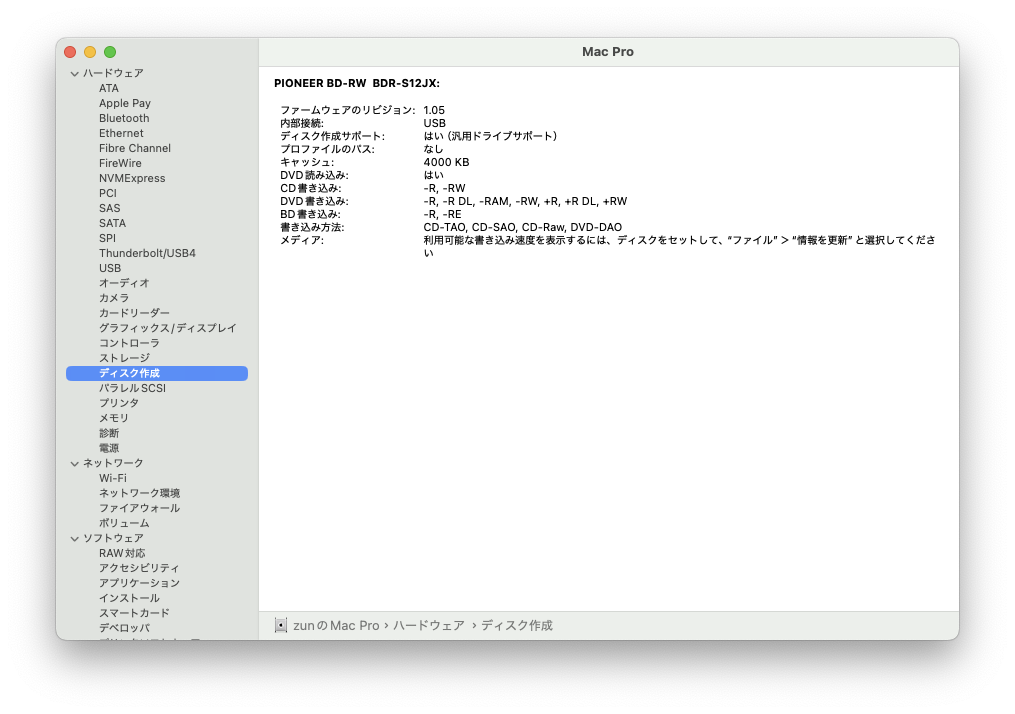Click the green zoom window button
This screenshot has width=1015, height=714.
point(110,52)
